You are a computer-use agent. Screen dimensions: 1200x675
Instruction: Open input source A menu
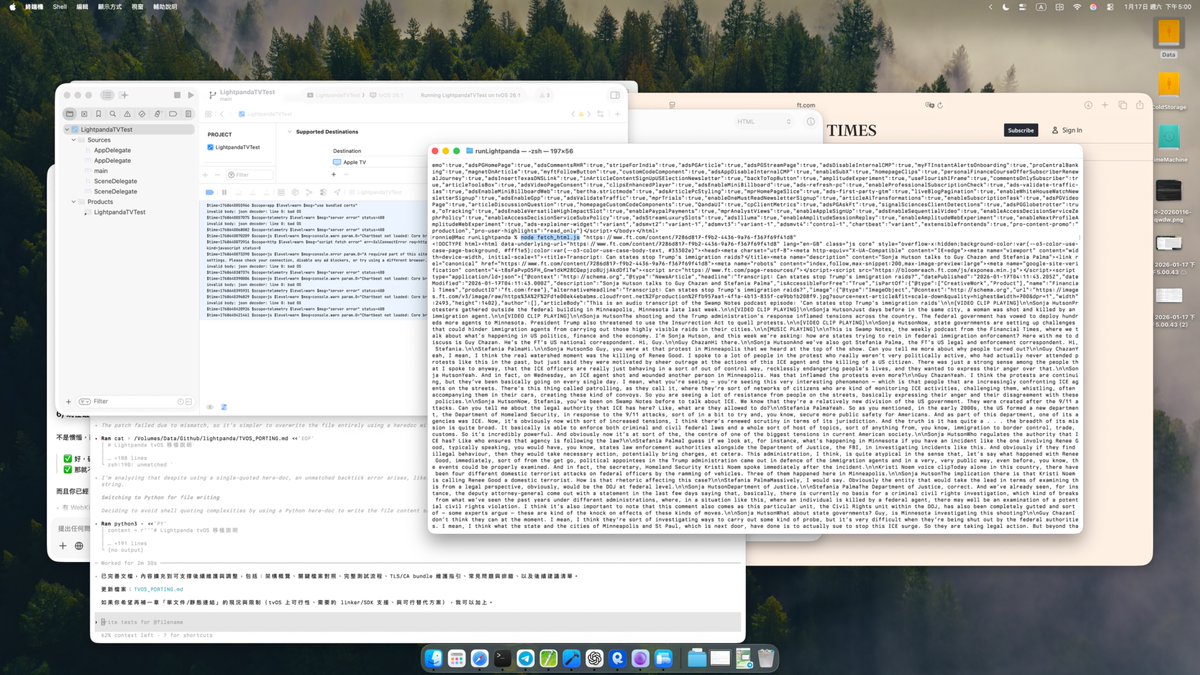(1041, 7)
